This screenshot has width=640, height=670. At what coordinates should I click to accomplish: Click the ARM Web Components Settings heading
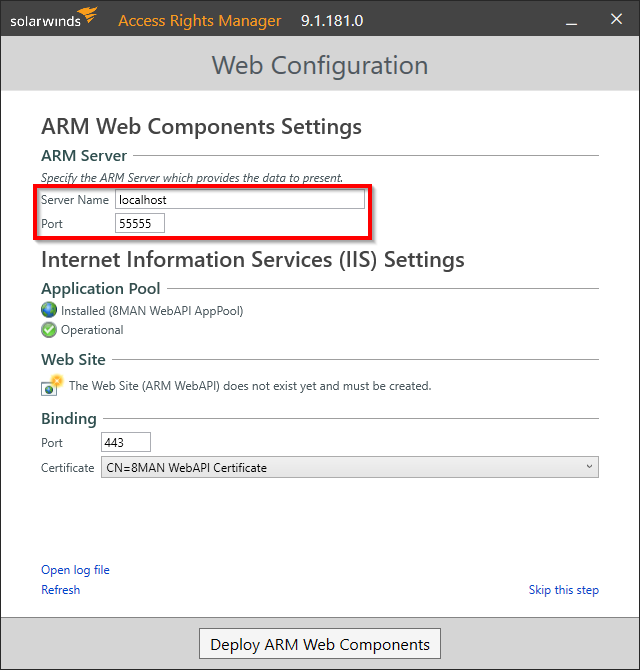201,127
